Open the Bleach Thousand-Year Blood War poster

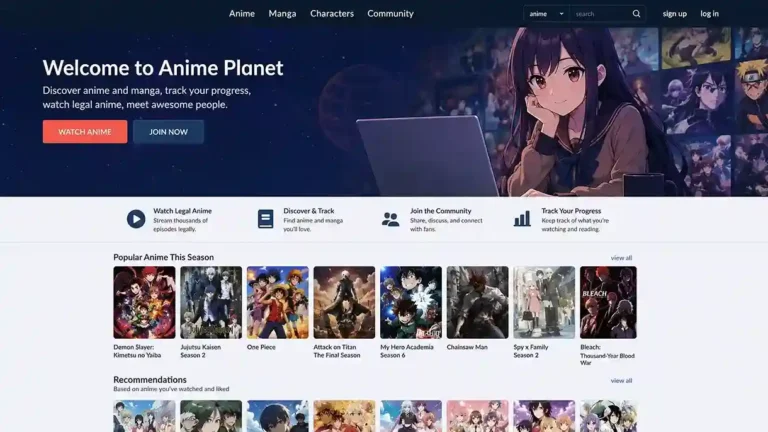click(x=608, y=302)
